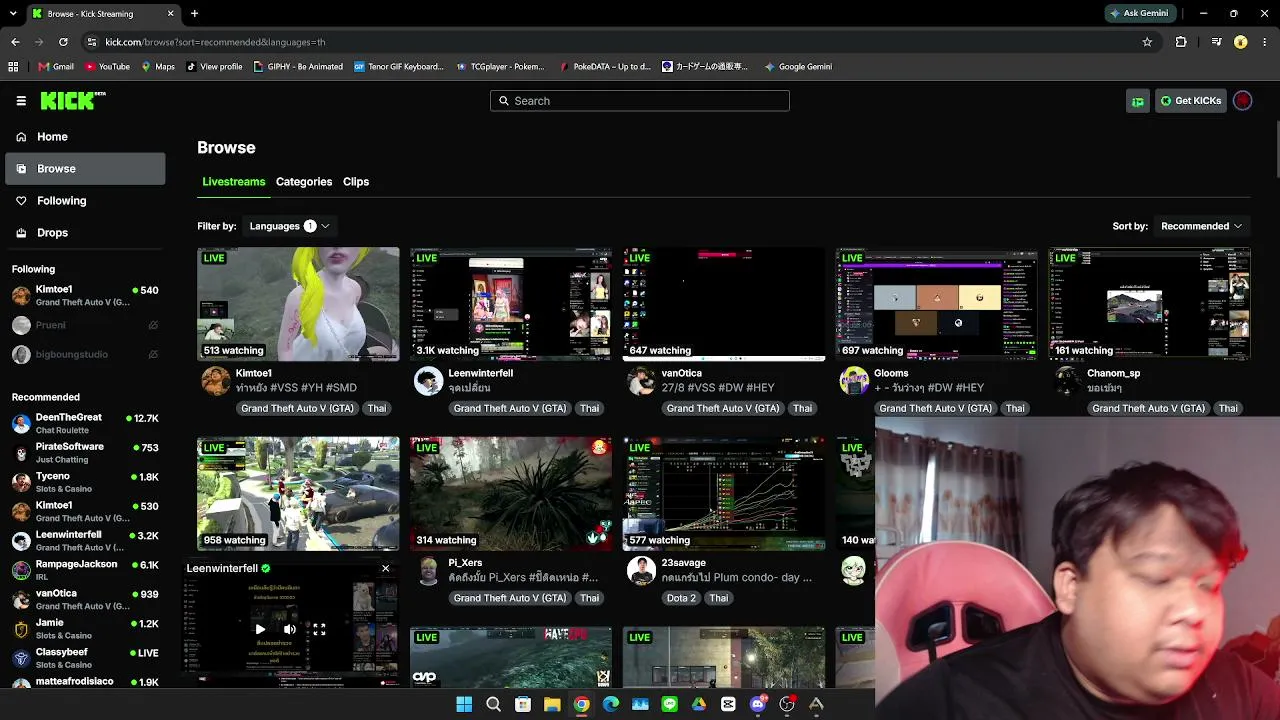Open Following in the sidebar
The height and width of the screenshot is (720, 1280).
click(x=85, y=201)
